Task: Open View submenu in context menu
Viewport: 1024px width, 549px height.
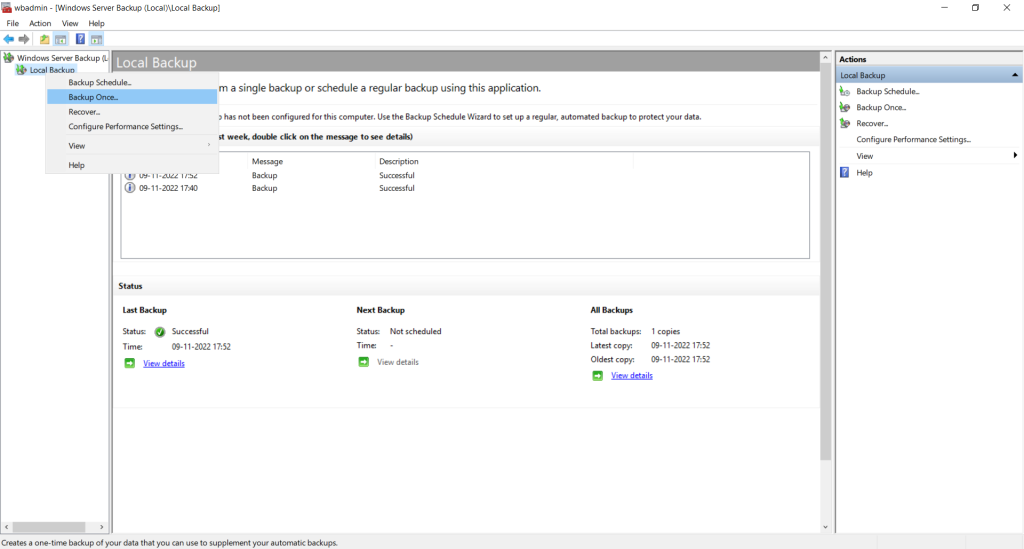Action: point(132,146)
